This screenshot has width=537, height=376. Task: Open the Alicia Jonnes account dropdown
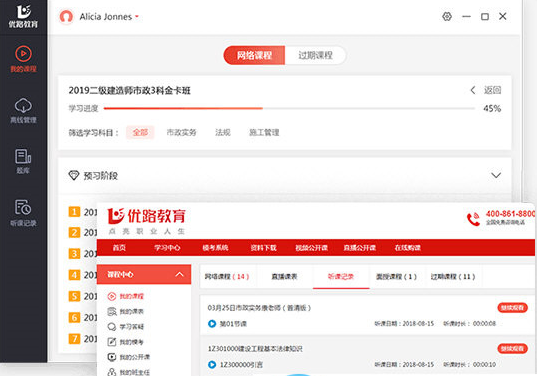[137, 16]
